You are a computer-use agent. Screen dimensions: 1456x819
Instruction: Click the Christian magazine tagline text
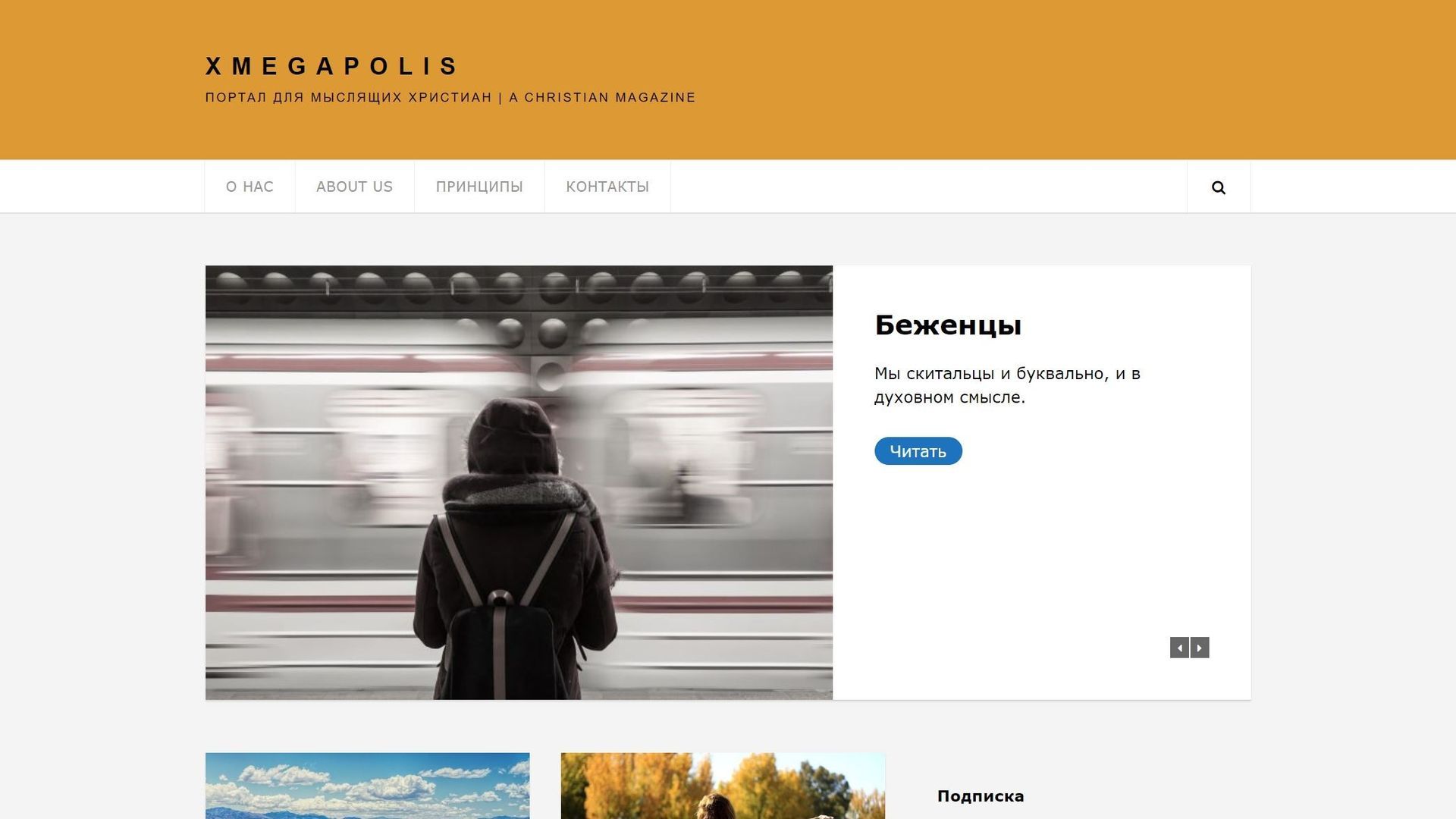click(450, 97)
